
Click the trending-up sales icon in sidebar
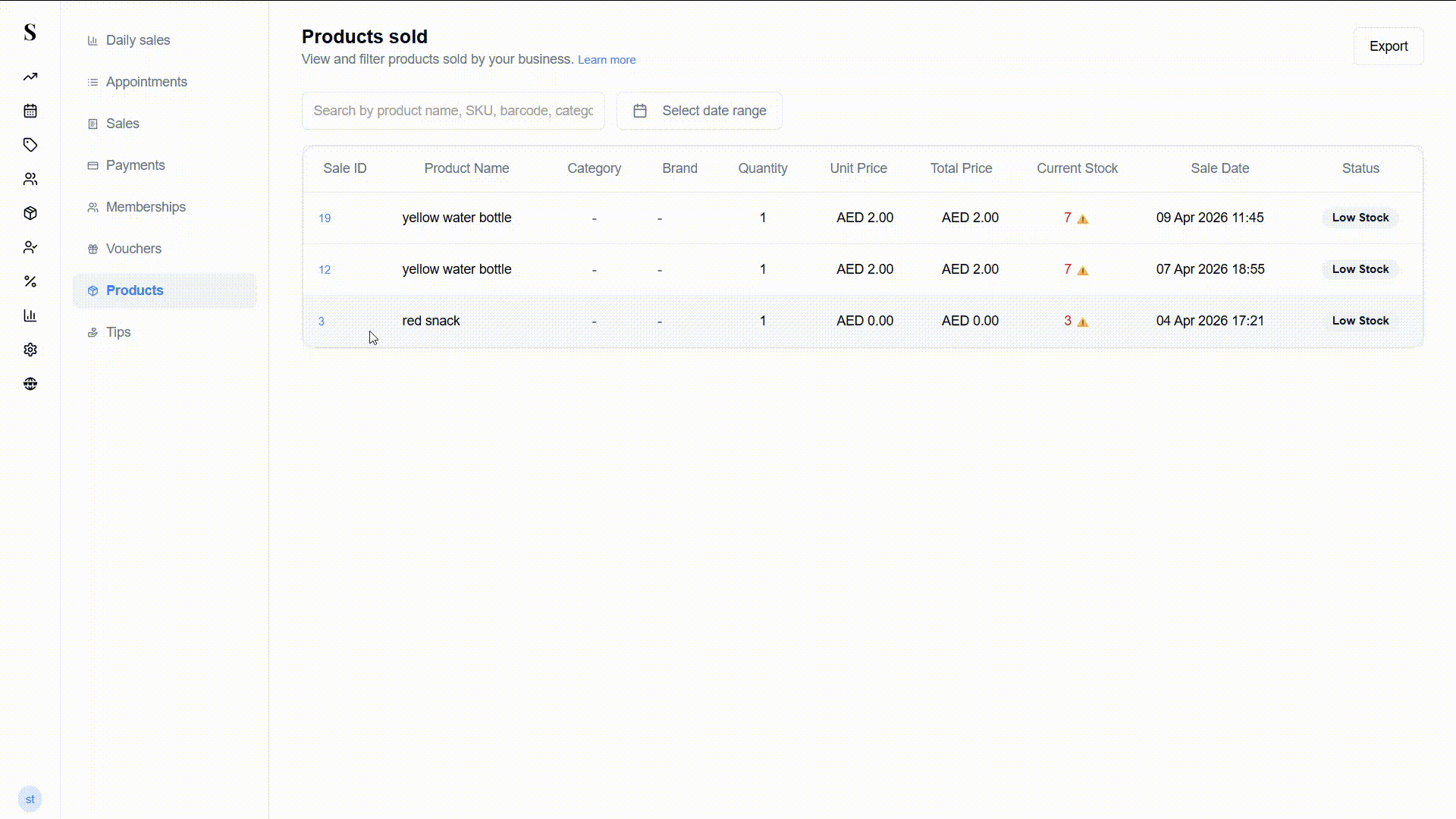pyautogui.click(x=30, y=77)
